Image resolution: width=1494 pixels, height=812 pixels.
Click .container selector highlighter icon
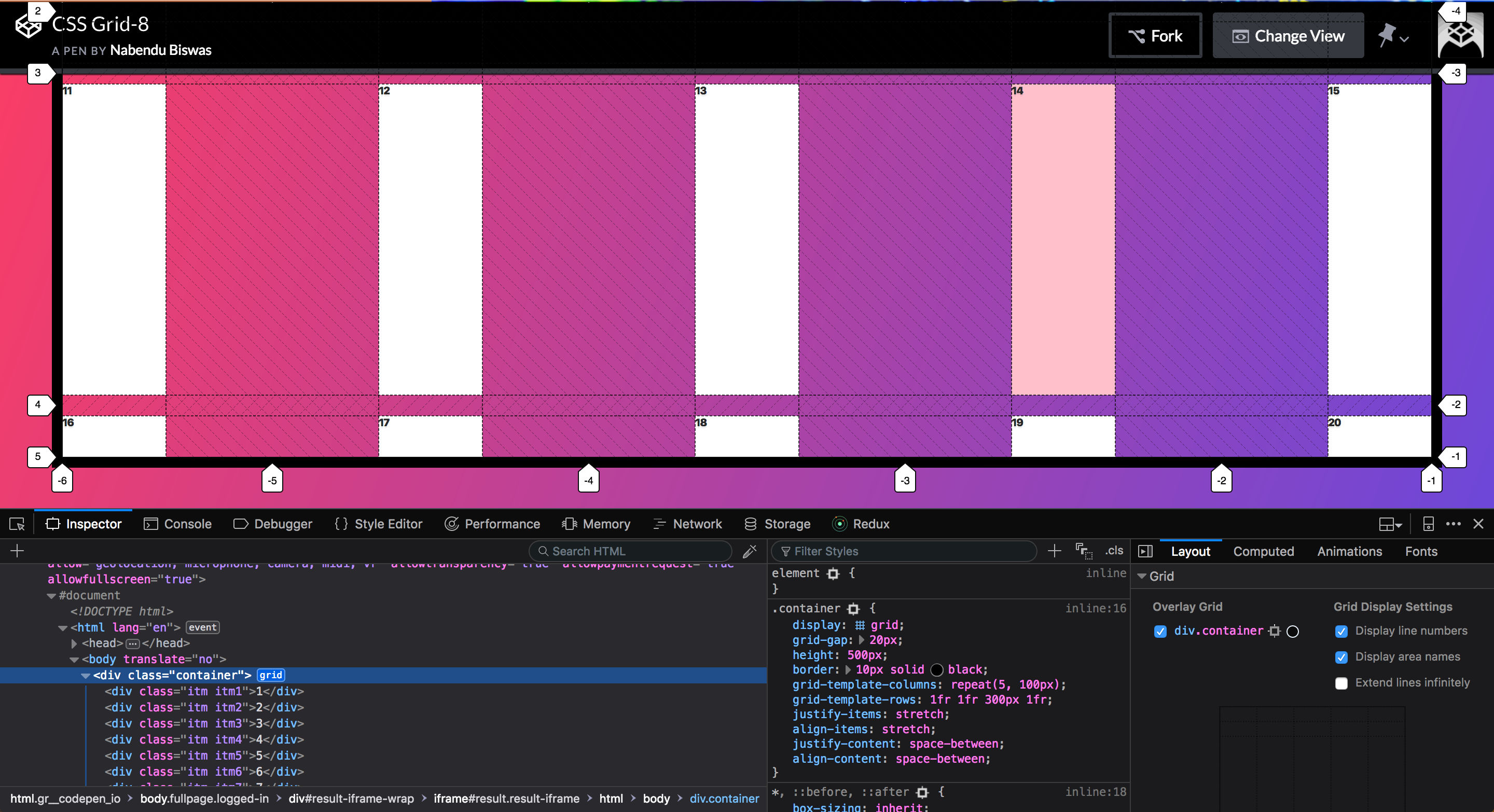coord(853,609)
